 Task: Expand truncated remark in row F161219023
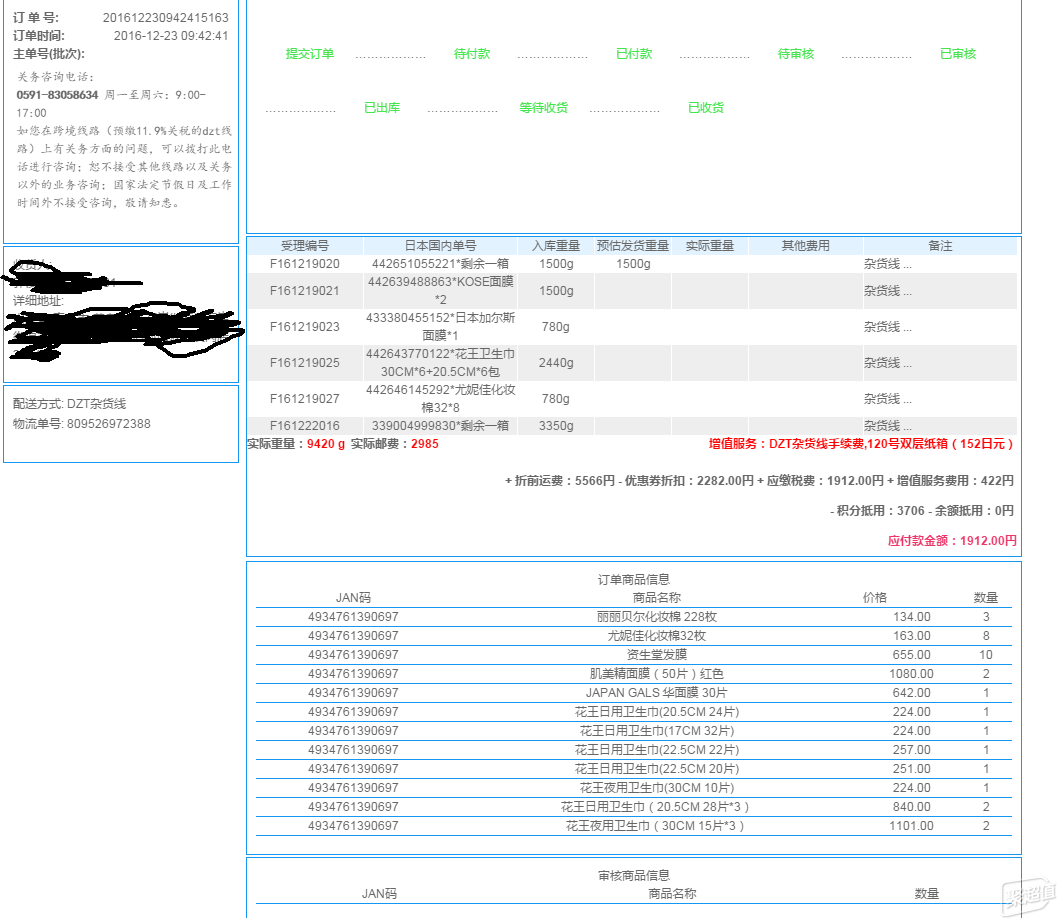point(888,327)
